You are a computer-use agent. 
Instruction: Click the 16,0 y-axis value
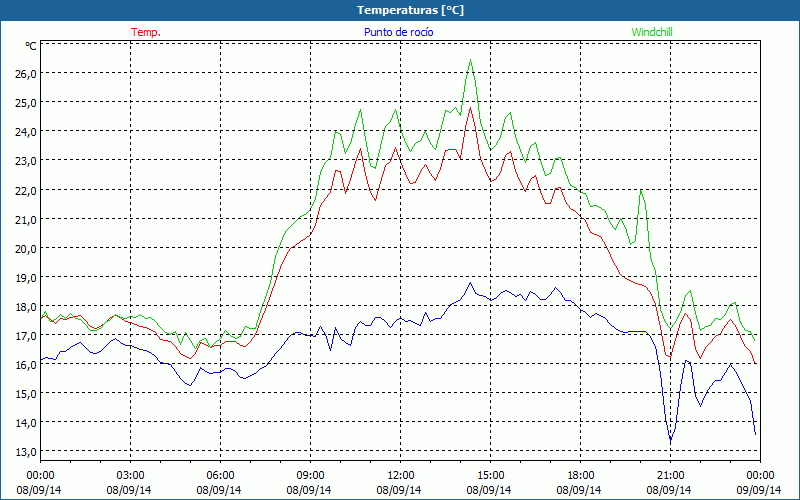tap(26, 365)
